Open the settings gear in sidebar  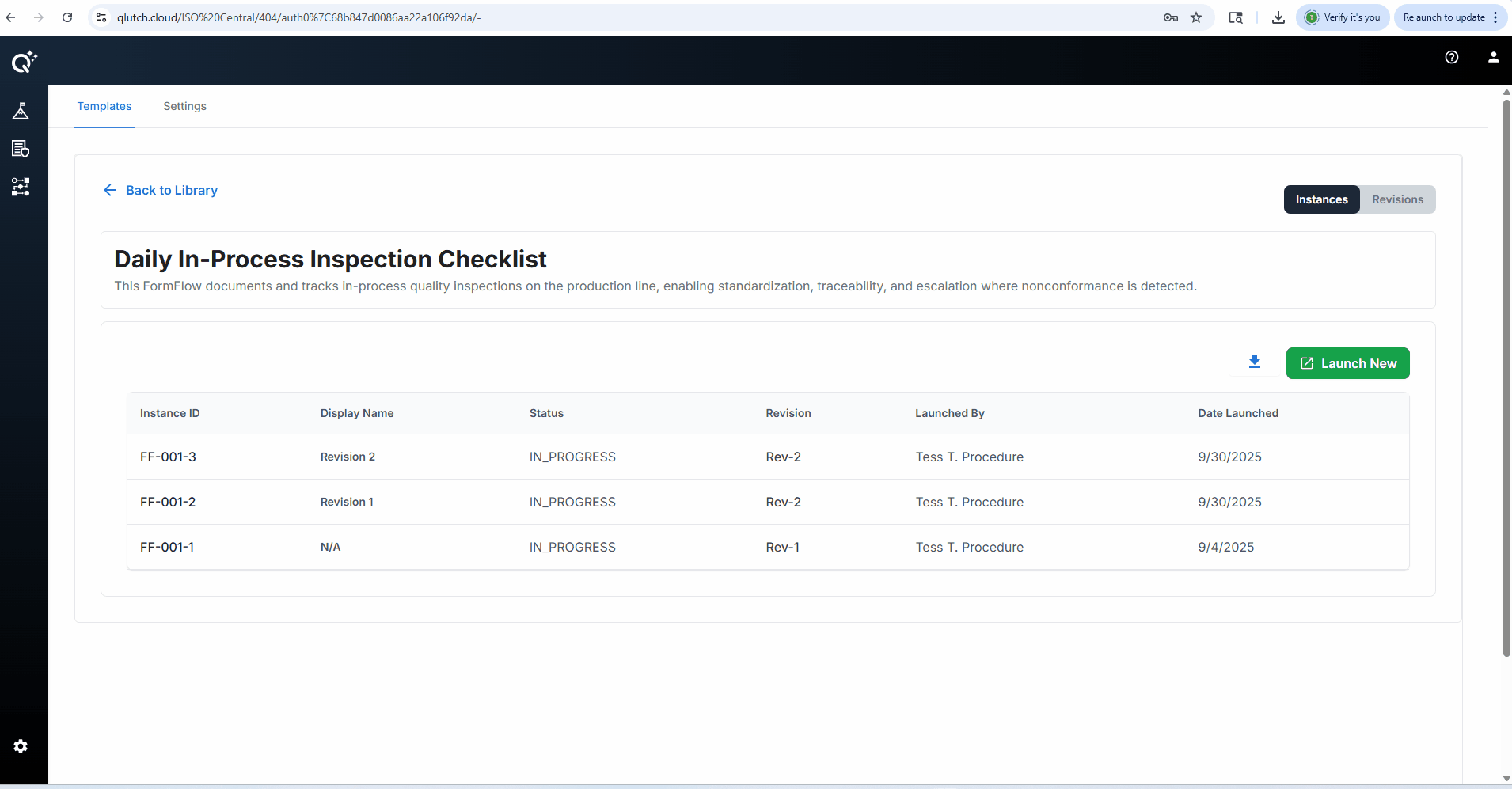pos(21,746)
